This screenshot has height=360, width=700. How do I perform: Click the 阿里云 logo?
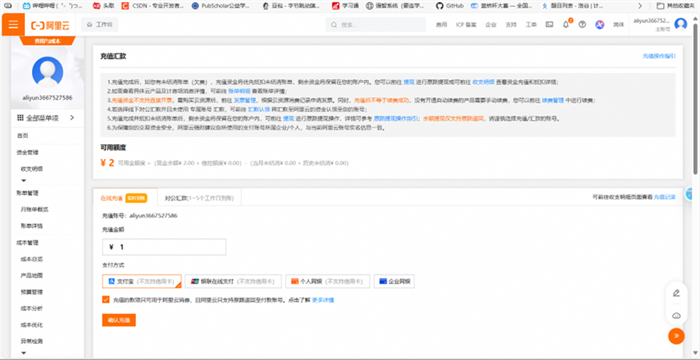(50, 25)
